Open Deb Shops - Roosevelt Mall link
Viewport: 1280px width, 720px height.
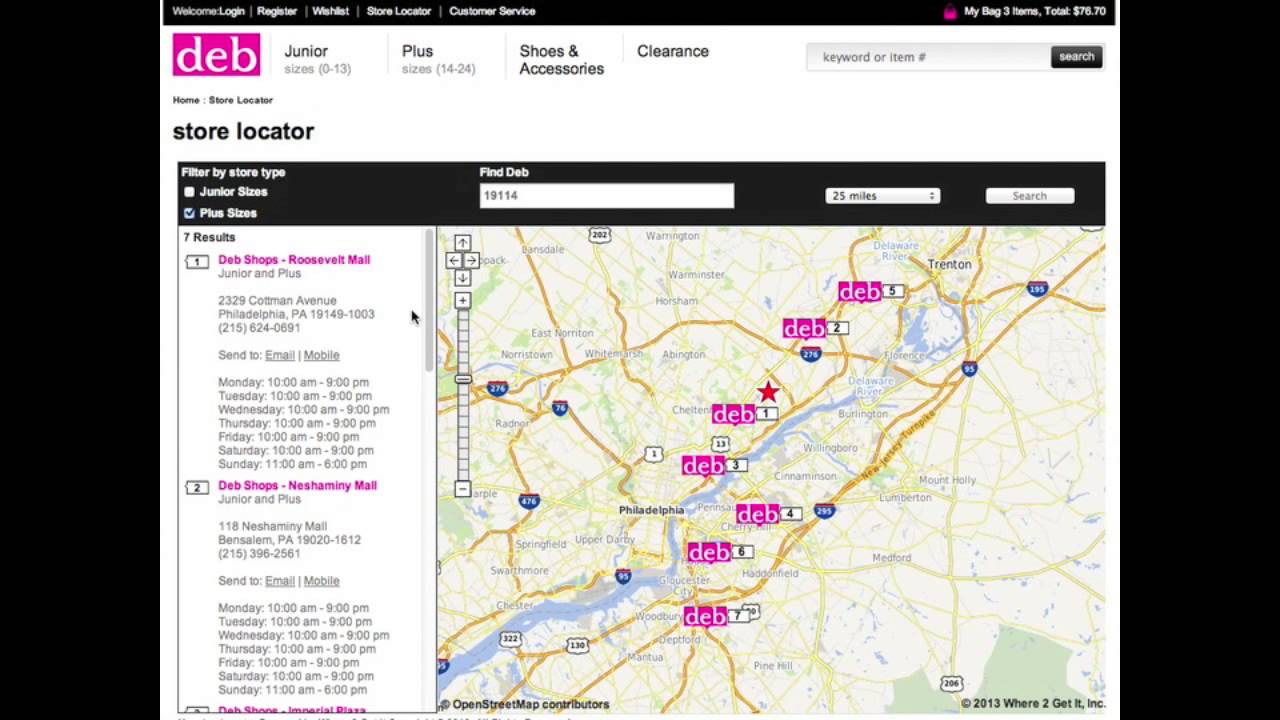coord(294,260)
